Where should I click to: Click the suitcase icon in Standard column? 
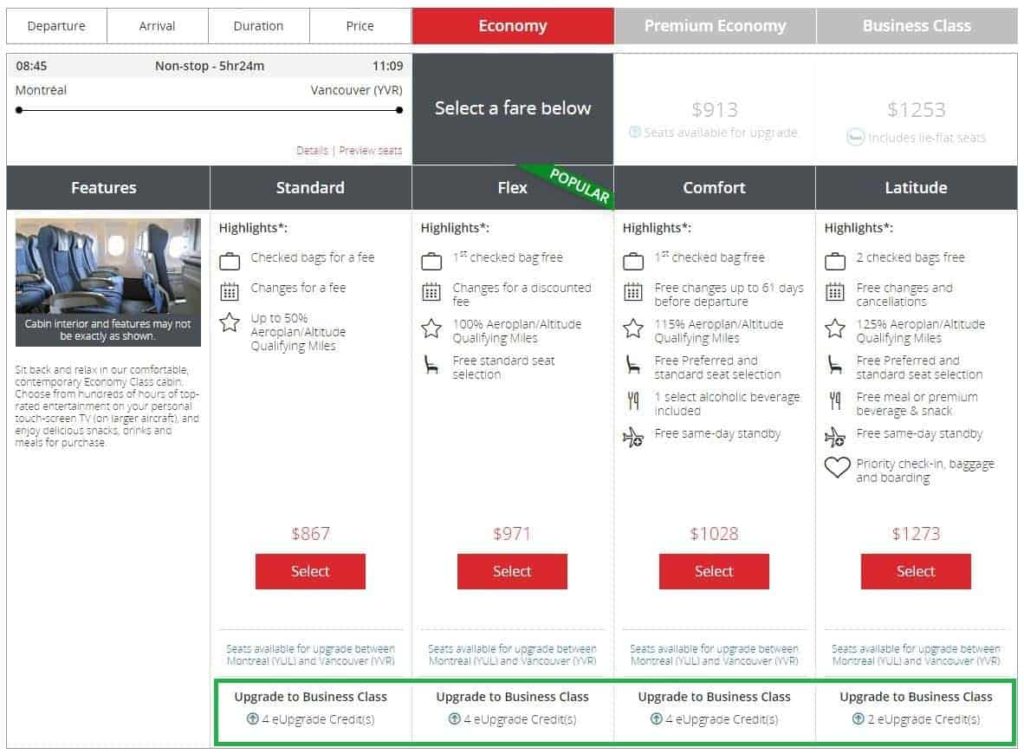pos(230,262)
